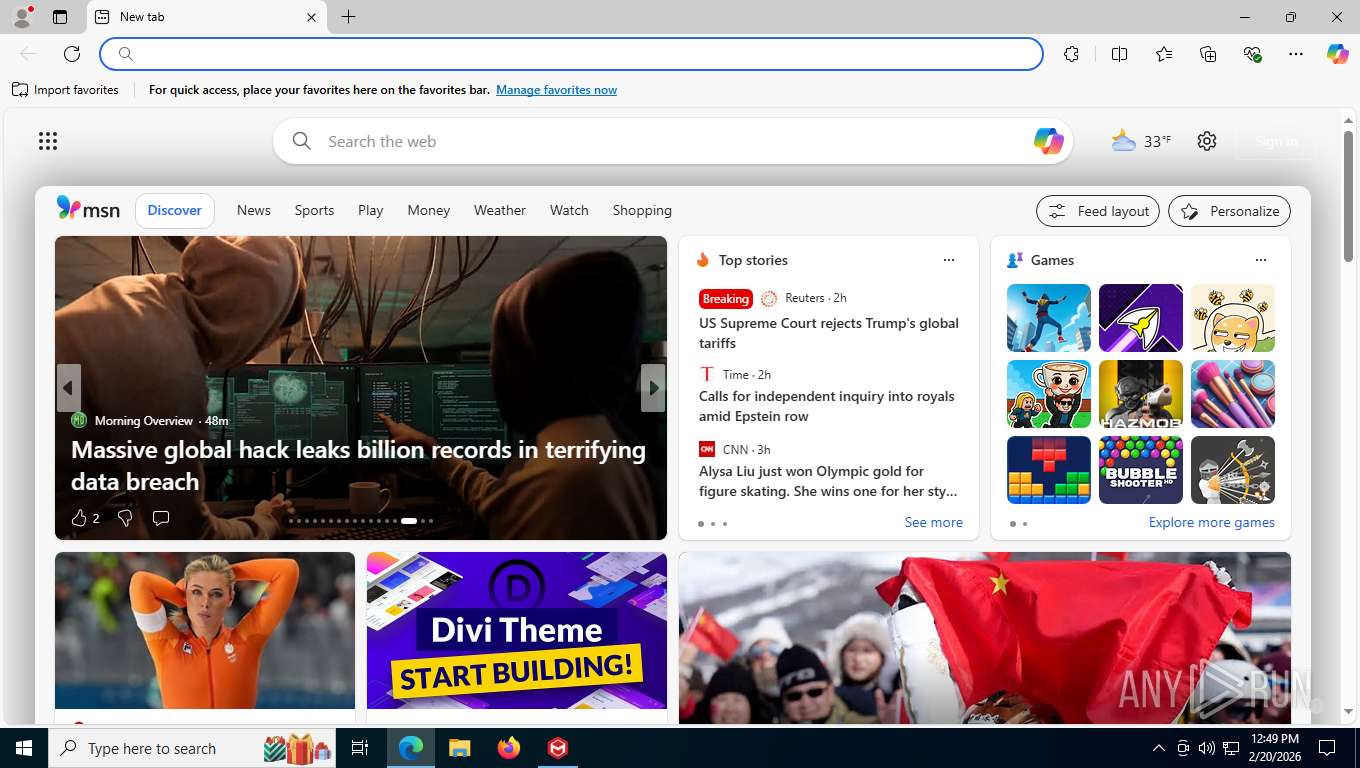
Task: Go to next carousel story
Action: tap(653, 388)
